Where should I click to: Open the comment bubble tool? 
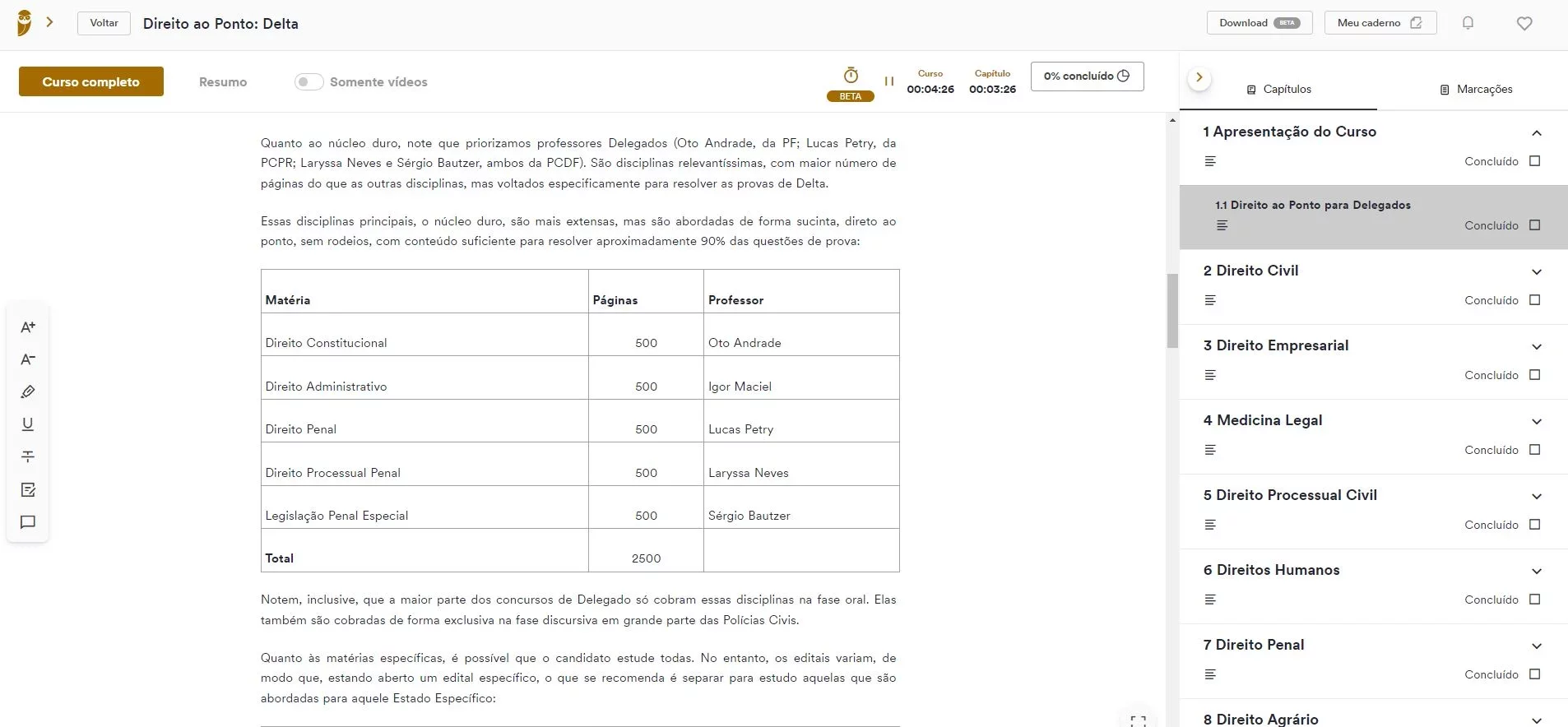[x=28, y=522]
